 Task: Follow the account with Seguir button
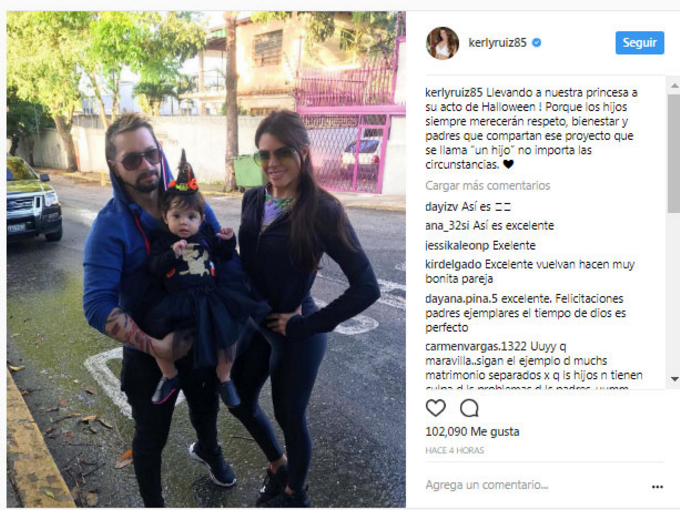pyautogui.click(x=640, y=42)
